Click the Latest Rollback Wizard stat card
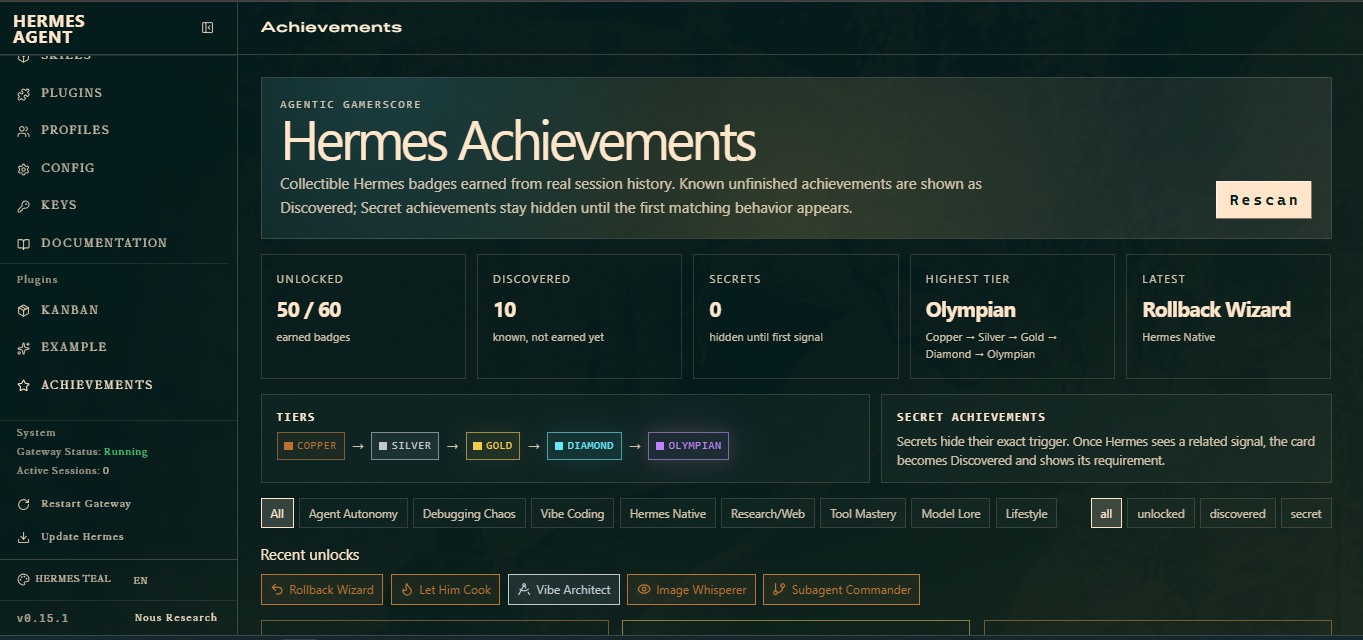Viewport: 1363px width, 640px height. (1228, 316)
